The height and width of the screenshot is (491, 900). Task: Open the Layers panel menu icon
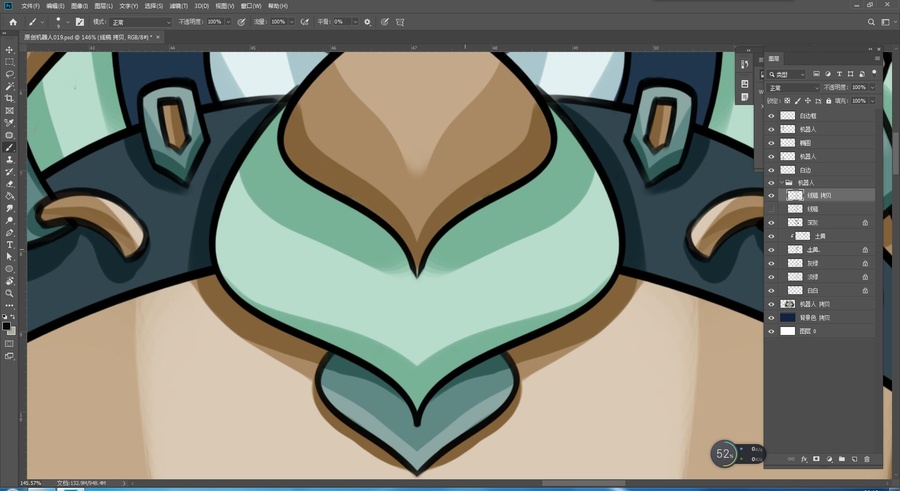(877, 59)
